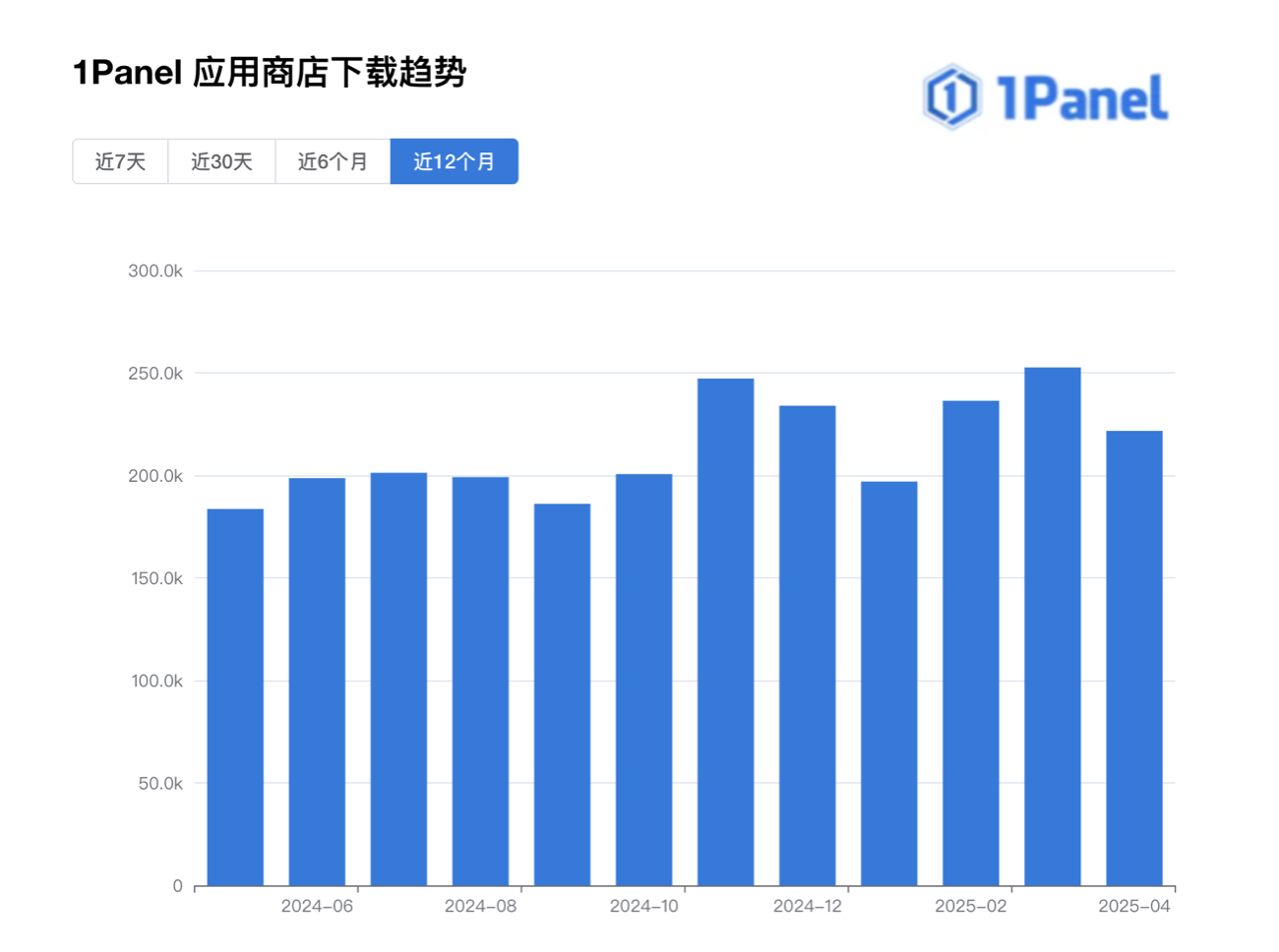Click the bar between 2024-08 and 2024-10
This screenshot has height=952, width=1279.
coord(562,695)
